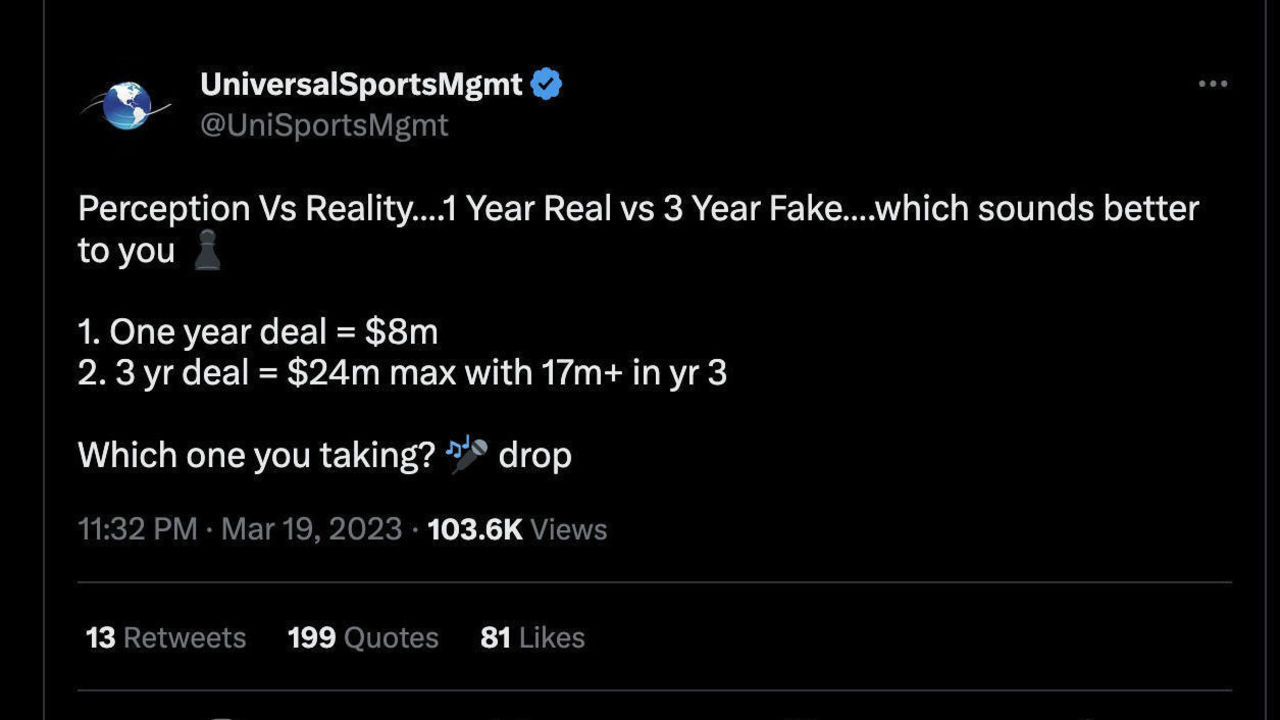The height and width of the screenshot is (720, 1280).
Task: Click the word 'drop' in the tweet
Action: click(535, 455)
